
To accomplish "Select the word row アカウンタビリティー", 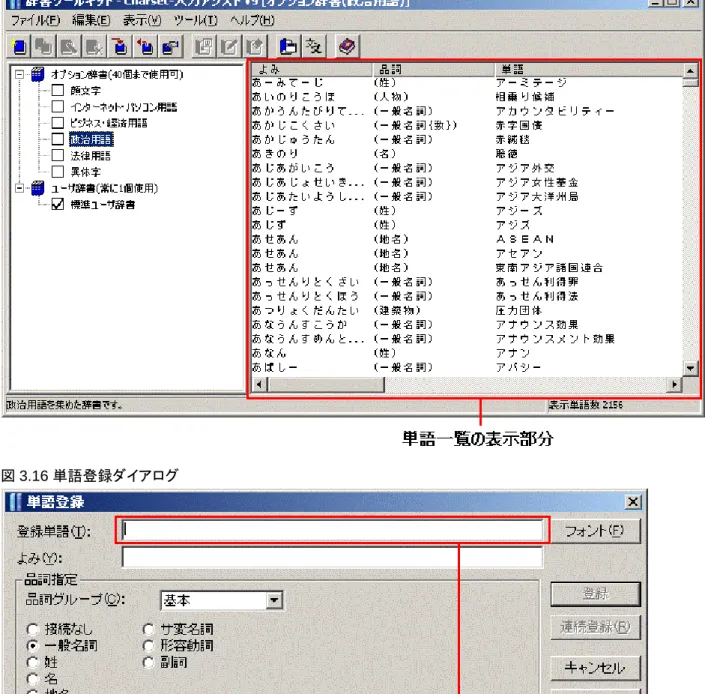I will pos(467,111).
